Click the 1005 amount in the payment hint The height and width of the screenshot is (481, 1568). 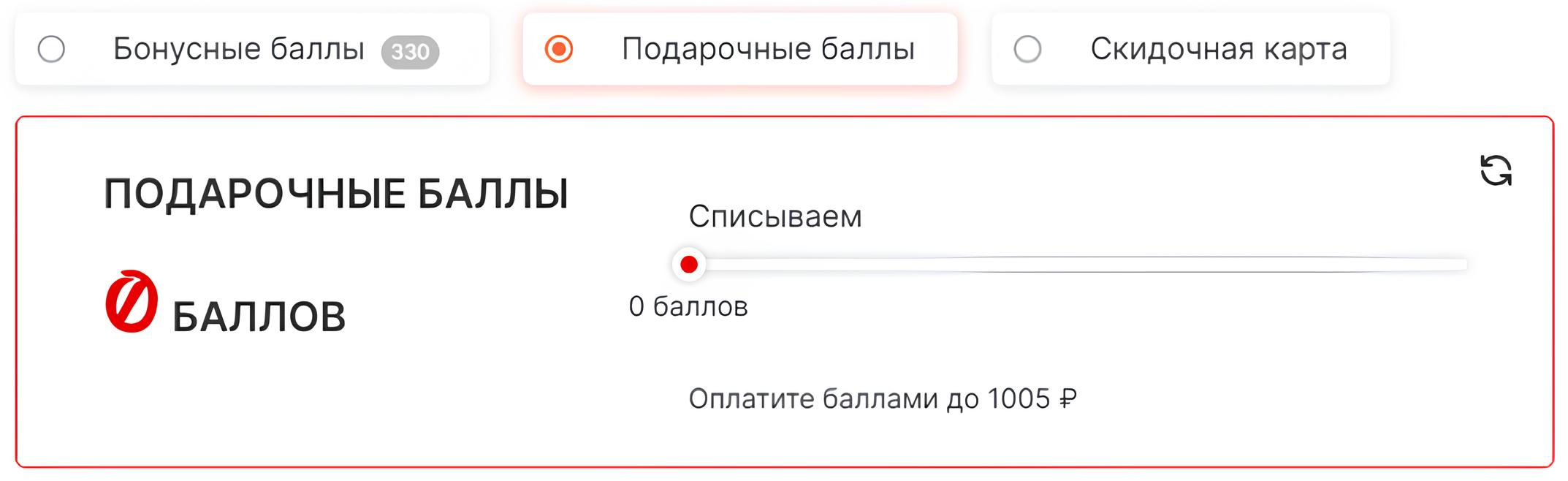point(1019,399)
